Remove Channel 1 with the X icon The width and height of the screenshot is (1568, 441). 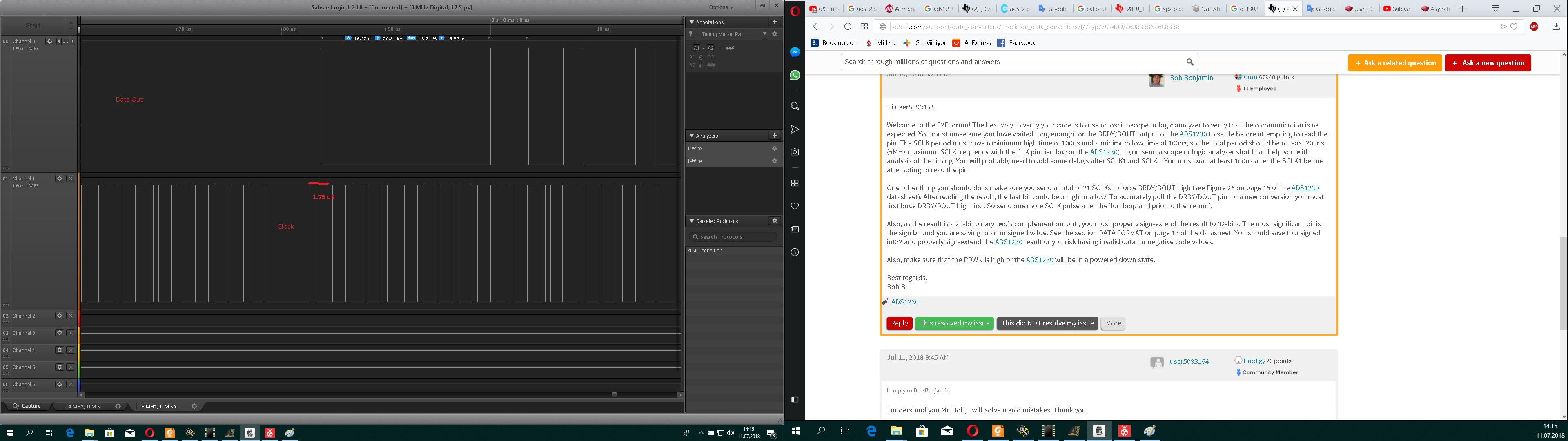coord(71,178)
